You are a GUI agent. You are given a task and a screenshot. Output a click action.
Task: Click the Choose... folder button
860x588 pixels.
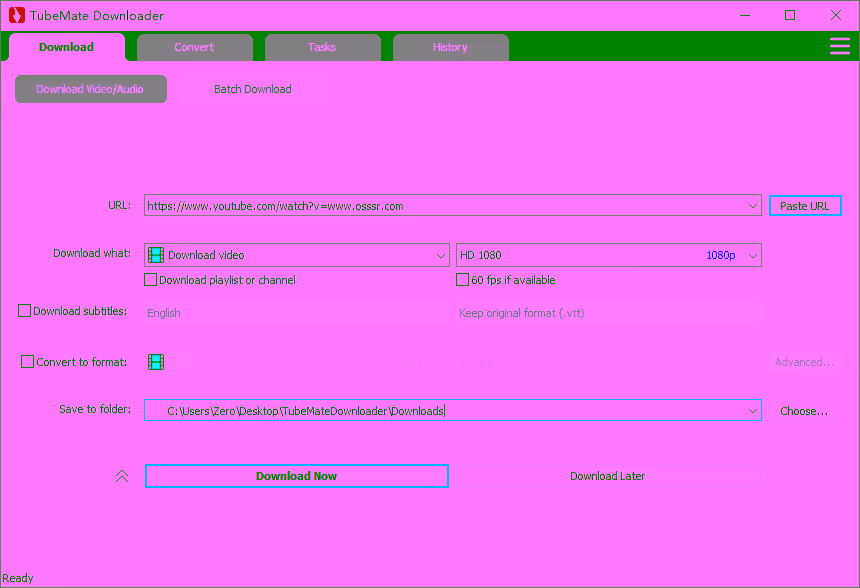(x=805, y=411)
